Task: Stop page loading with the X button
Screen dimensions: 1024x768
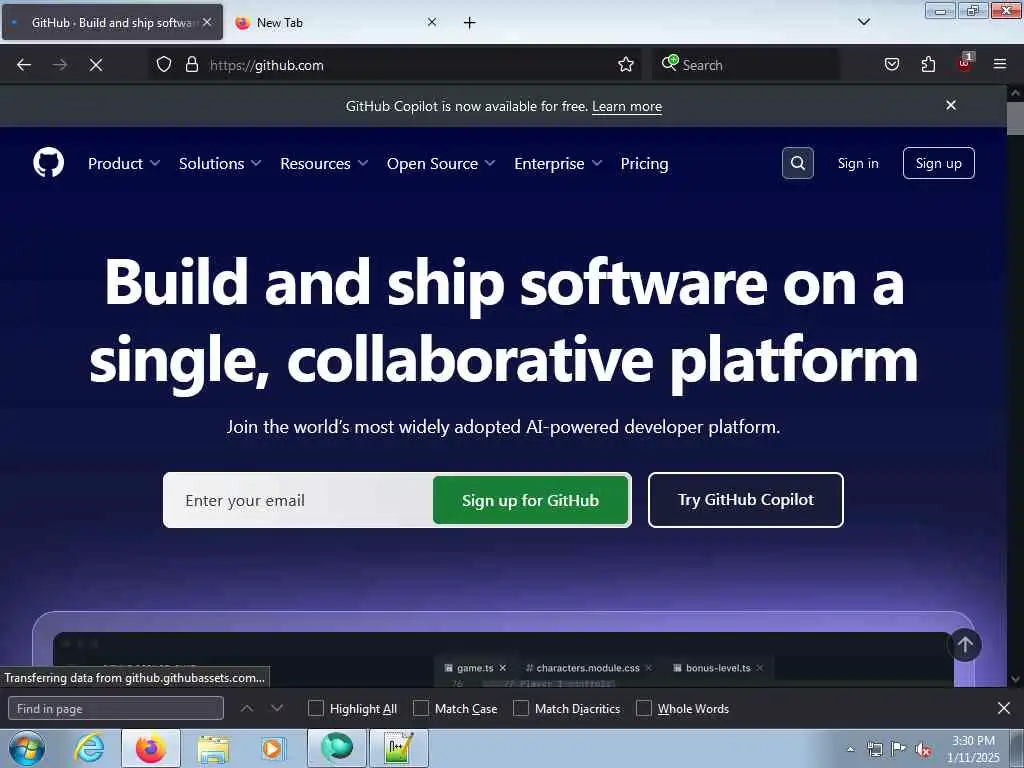Action: point(96,65)
